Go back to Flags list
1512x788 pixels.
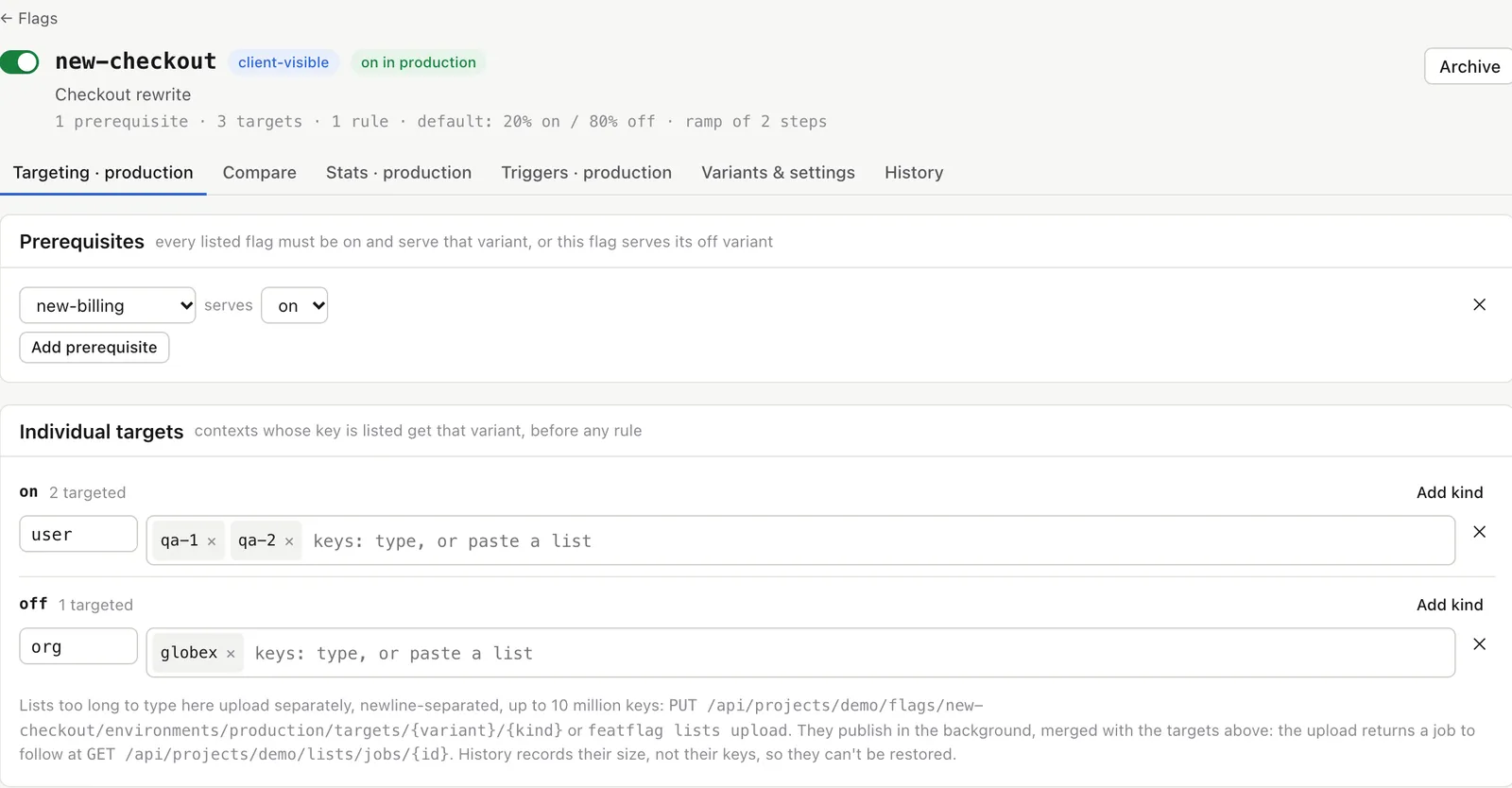point(29,18)
